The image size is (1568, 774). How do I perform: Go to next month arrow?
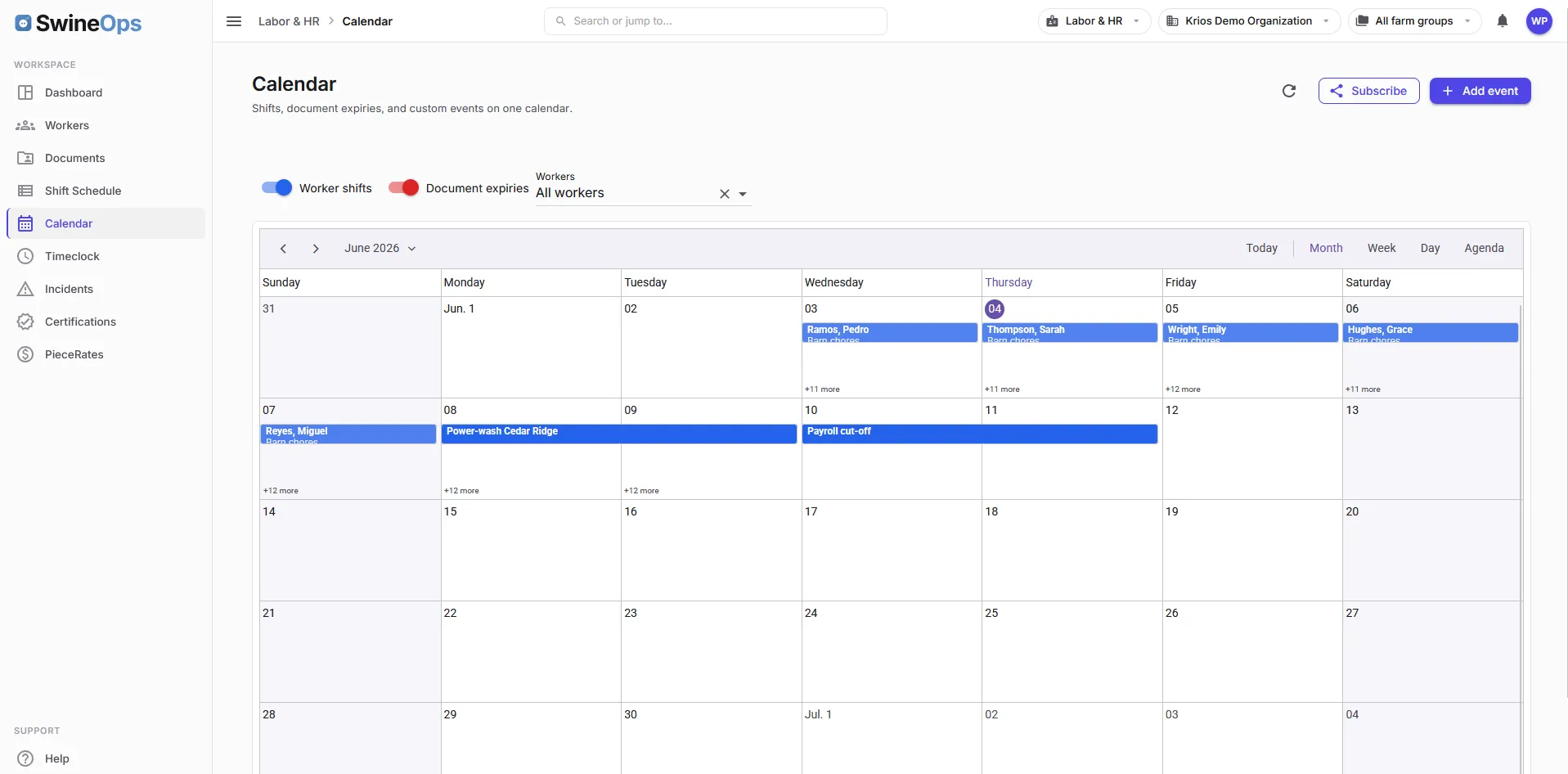click(x=316, y=249)
